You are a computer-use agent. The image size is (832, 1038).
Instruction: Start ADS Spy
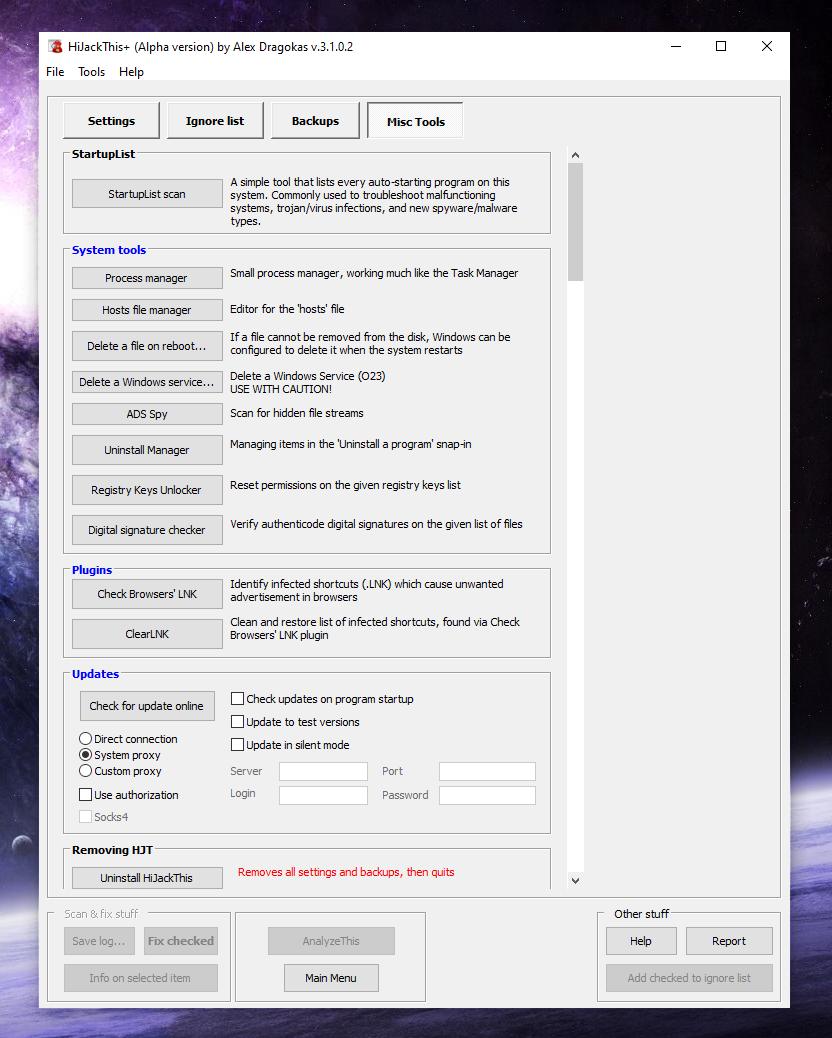[x=147, y=414]
